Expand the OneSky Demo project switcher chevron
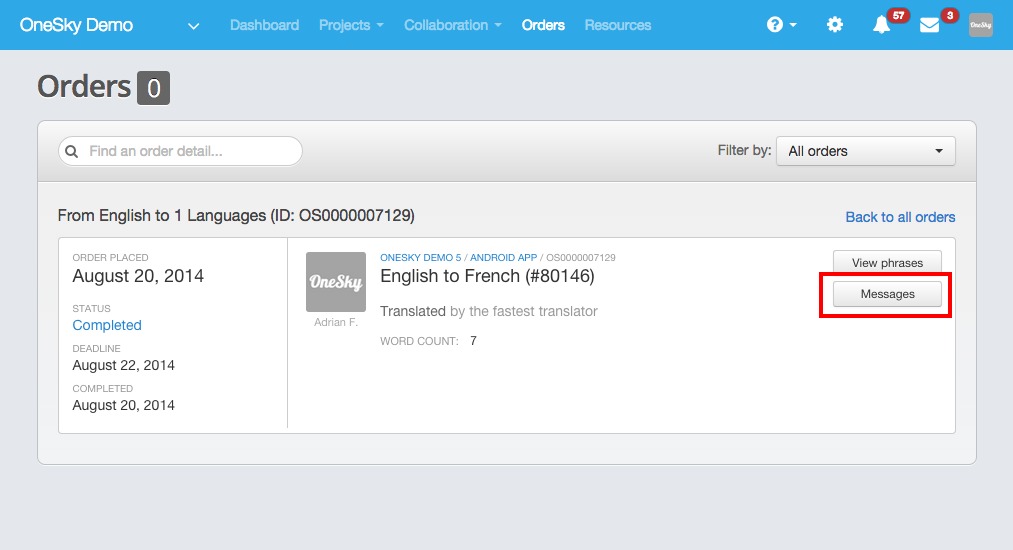The image size is (1013, 550). click(x=193, y=26)
